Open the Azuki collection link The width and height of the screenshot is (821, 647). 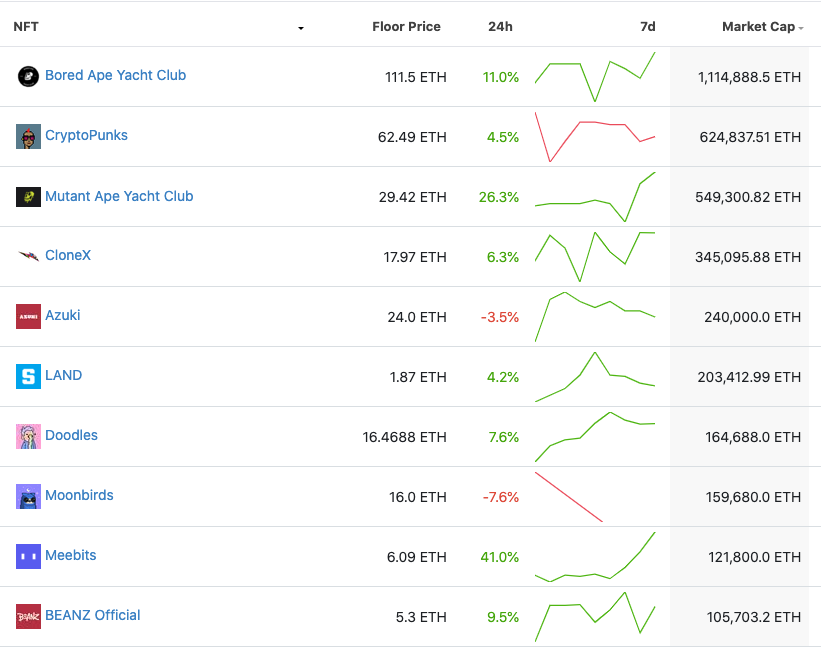pos(63,315)
